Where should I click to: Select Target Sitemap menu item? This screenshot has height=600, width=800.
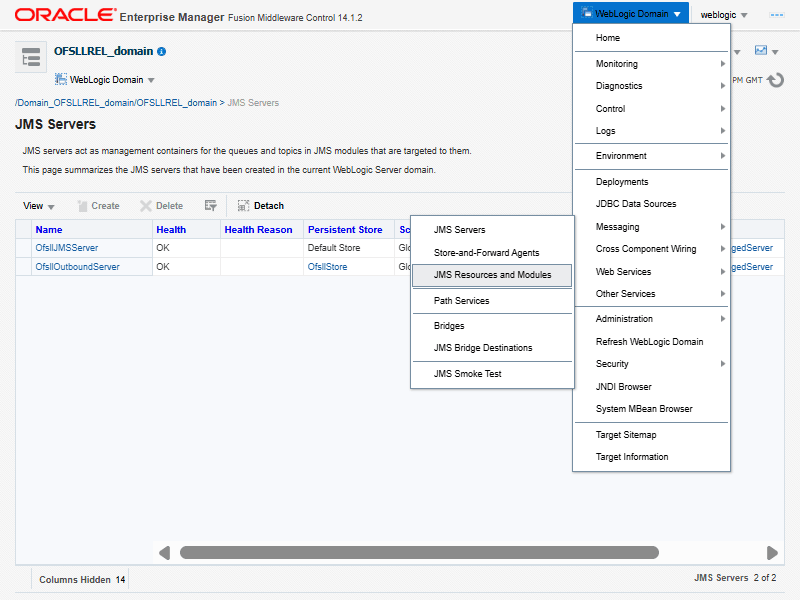(x=652, y=435)
